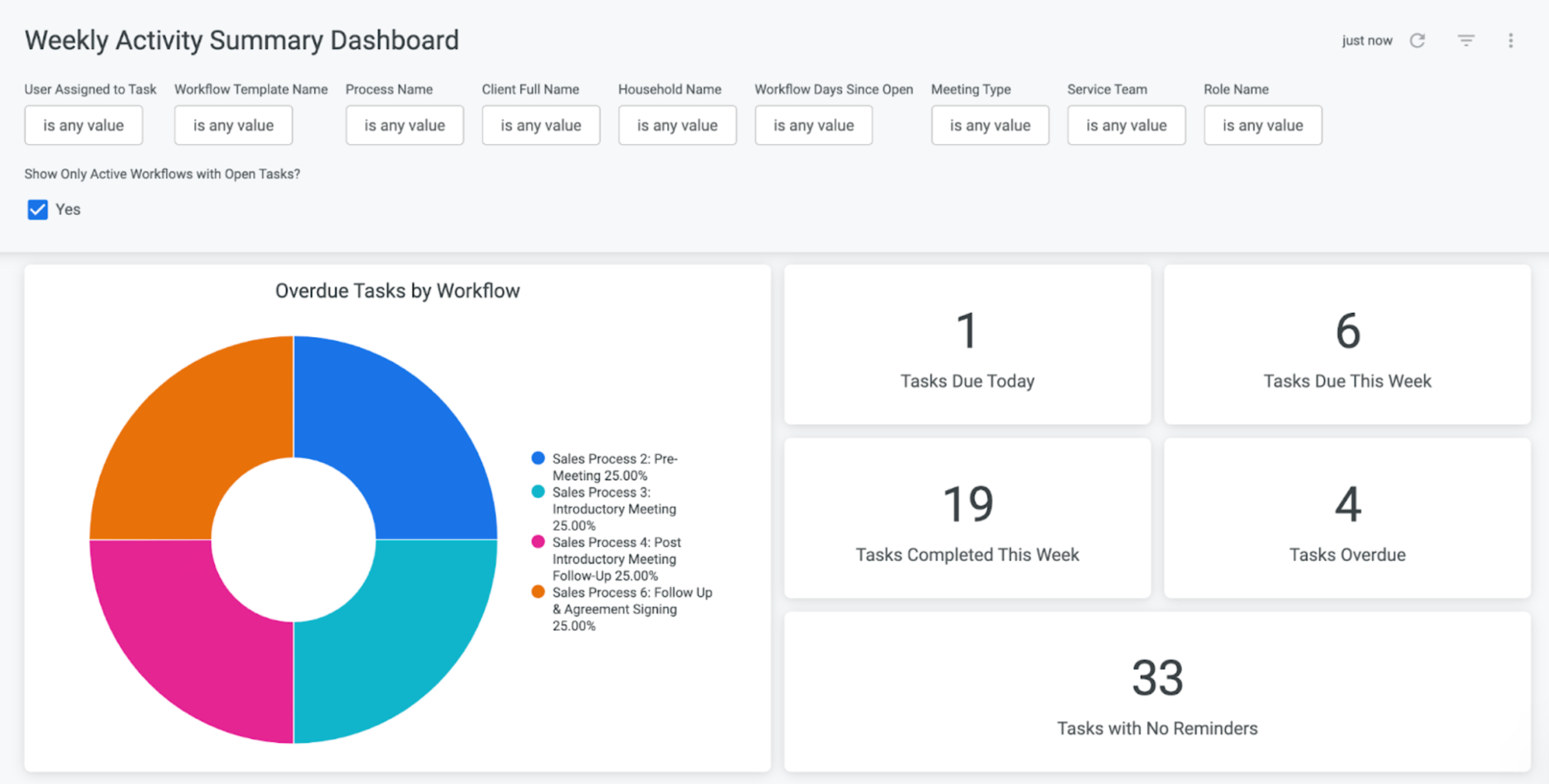Click pink Sales Process 4 legend dot
The image size is (1549, 784).
537,542
